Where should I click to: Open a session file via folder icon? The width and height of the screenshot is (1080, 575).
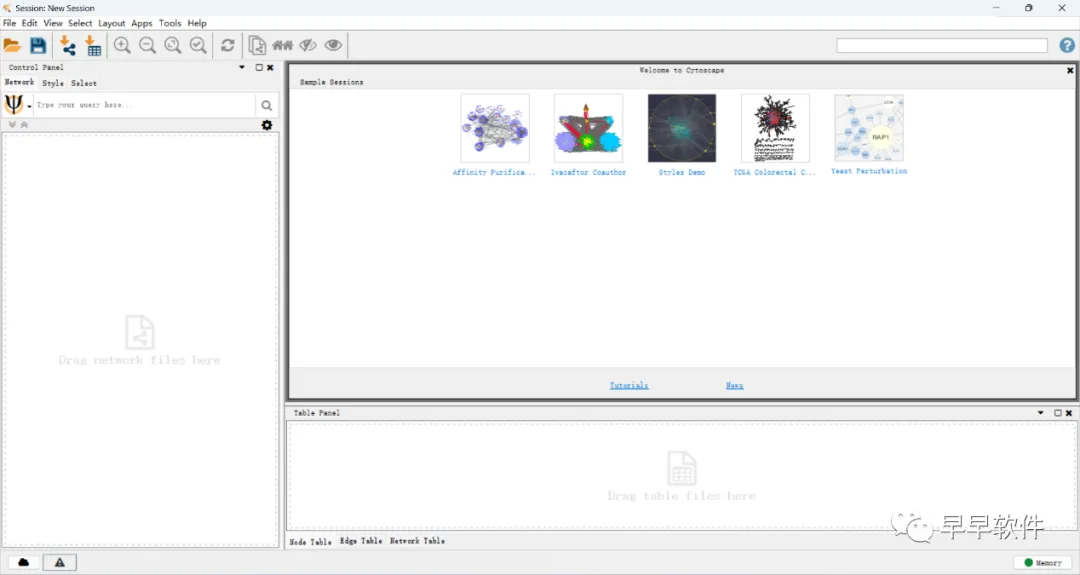coord(12,45)
